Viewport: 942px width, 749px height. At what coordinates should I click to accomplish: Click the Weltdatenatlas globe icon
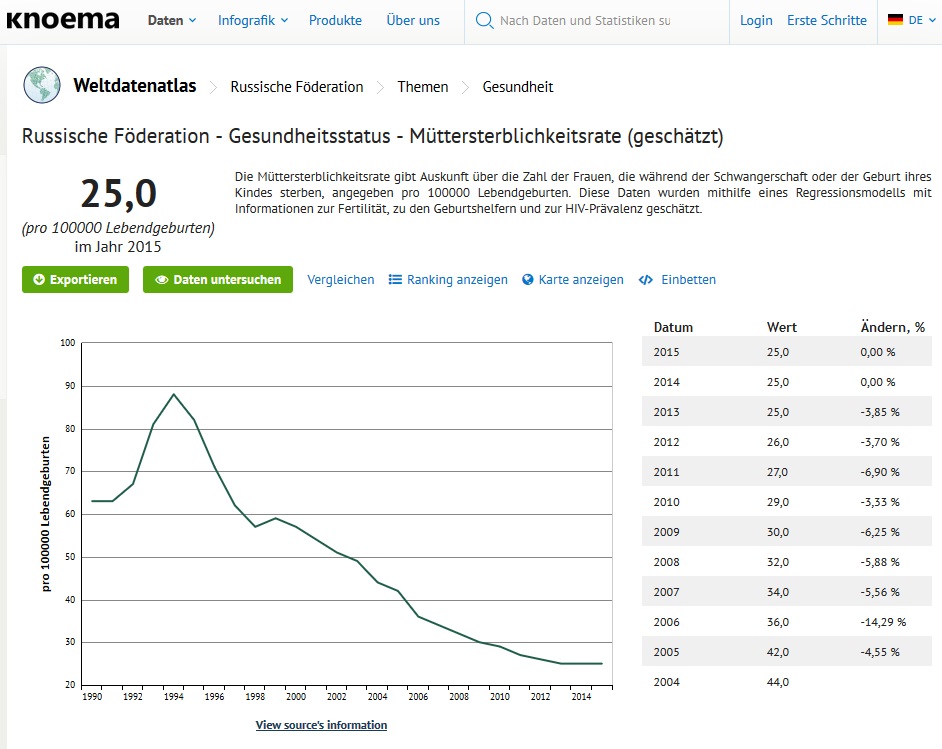coord(42,85)
